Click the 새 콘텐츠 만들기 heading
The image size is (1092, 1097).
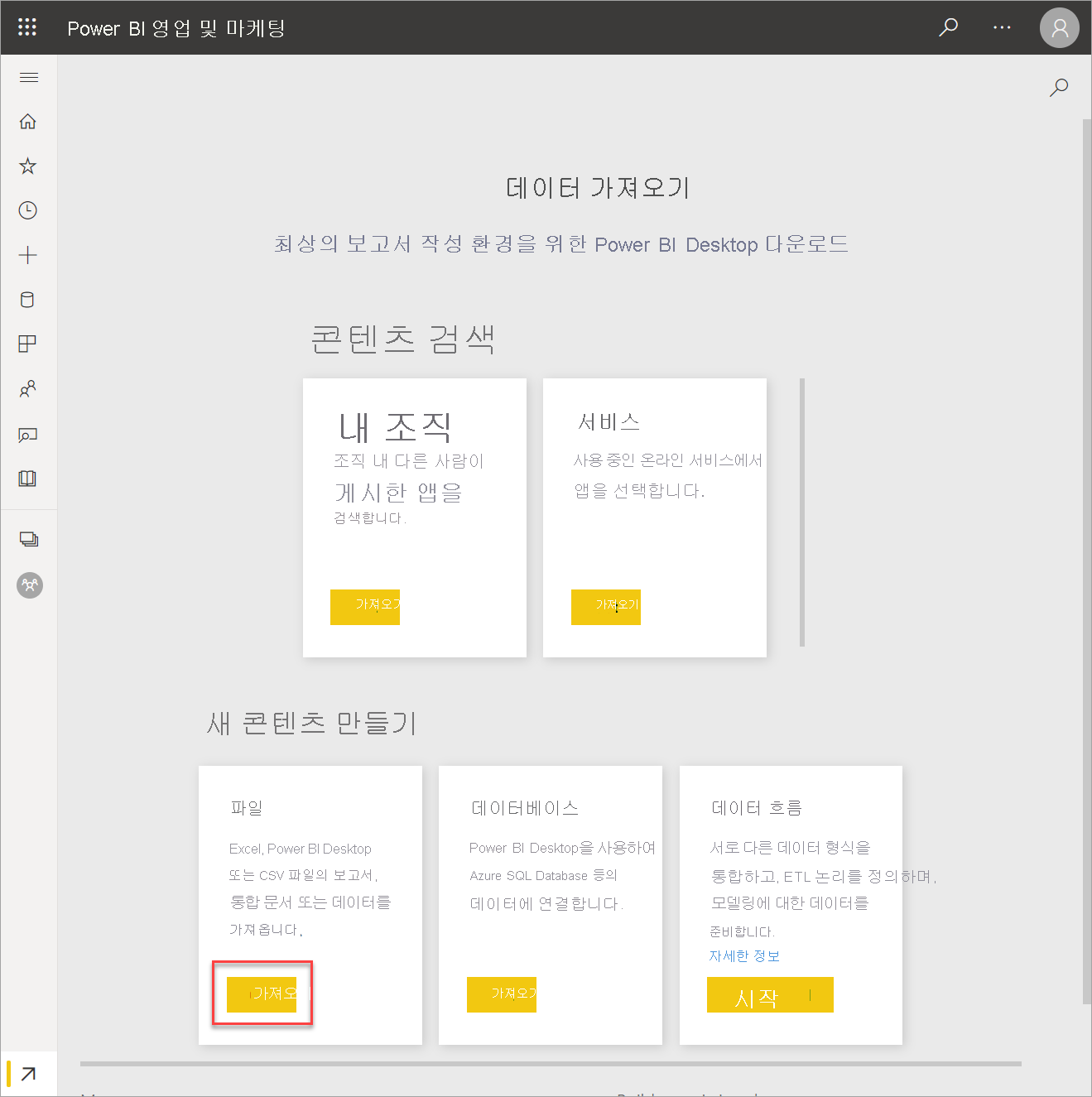click(x=311, y=723)
